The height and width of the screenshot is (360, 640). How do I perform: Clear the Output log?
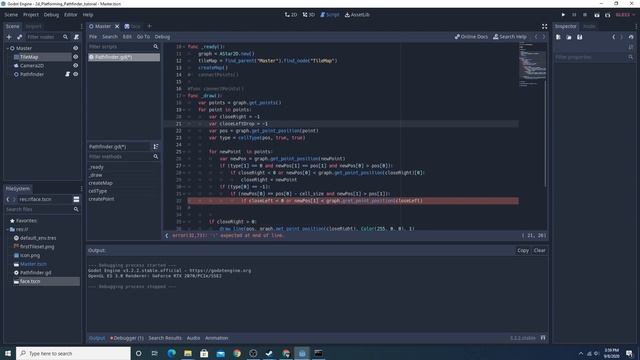coord(539,251)
